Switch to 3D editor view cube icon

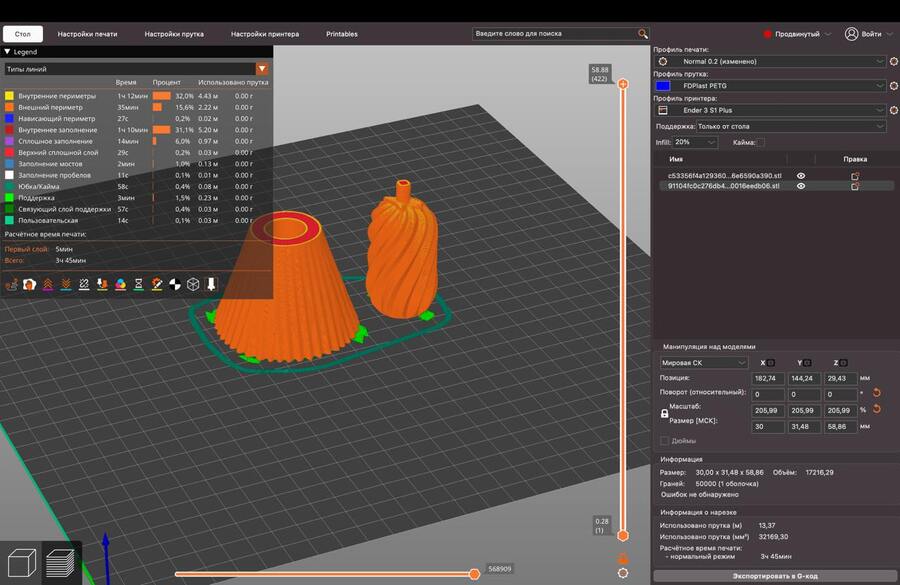click(21, 562)
